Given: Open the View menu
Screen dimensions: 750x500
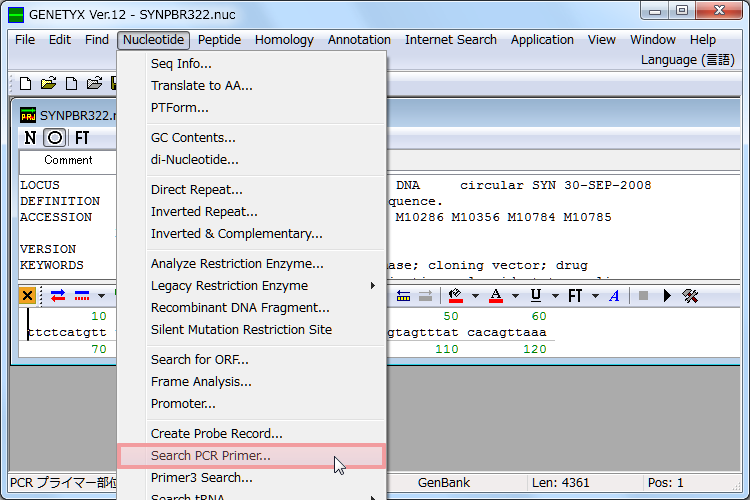Looking at the screenshot, I should (x=601, y=40).
